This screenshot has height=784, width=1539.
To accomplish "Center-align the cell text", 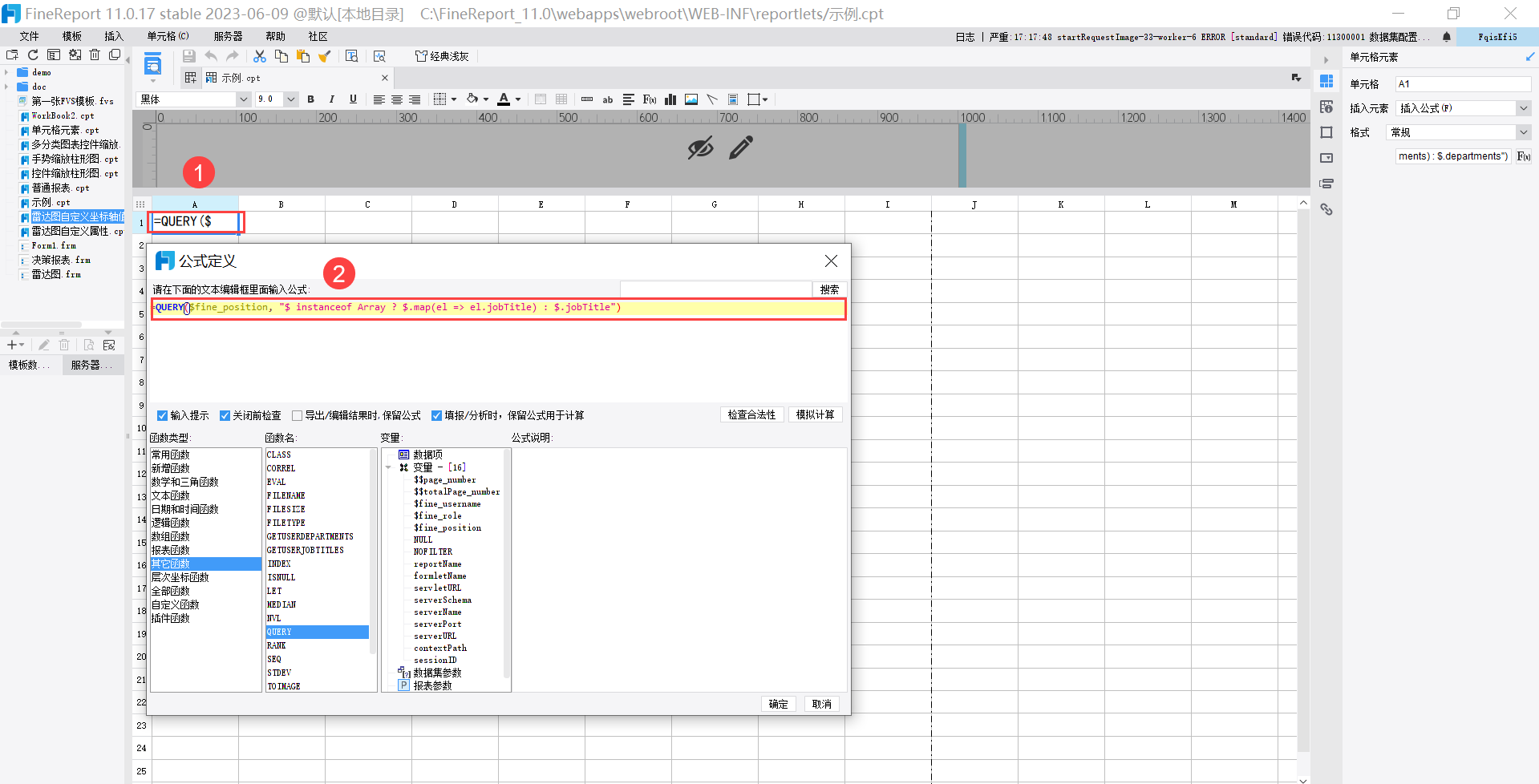I will point(397,99).
